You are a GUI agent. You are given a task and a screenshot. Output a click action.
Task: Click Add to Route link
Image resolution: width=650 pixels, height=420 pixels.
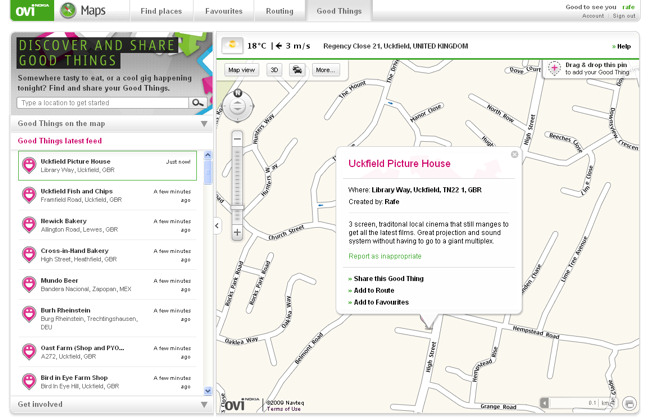(x=374, y=291)
